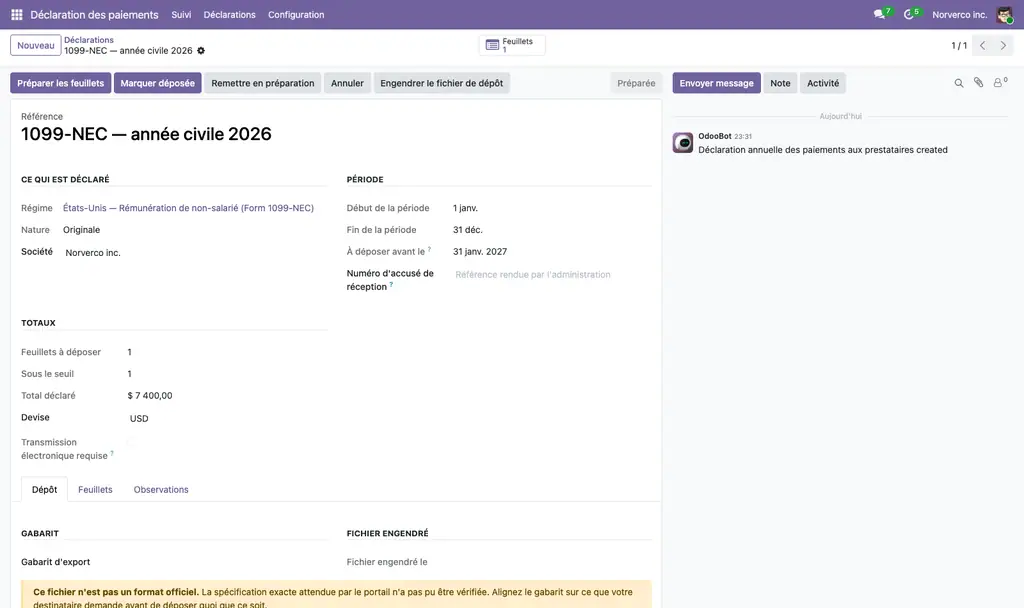Click the OdooBot creation message text

823,150
